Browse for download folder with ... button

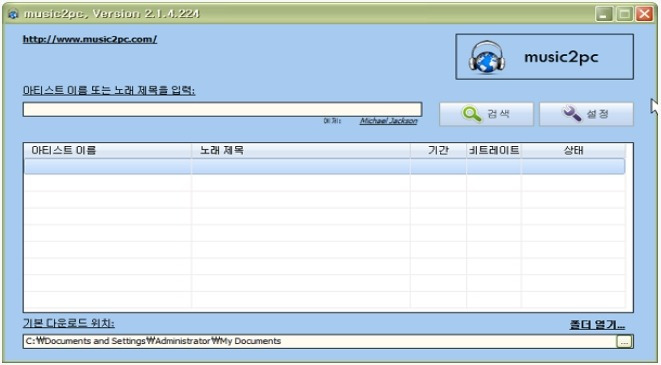pyautogui.click(x=624, y=341)
